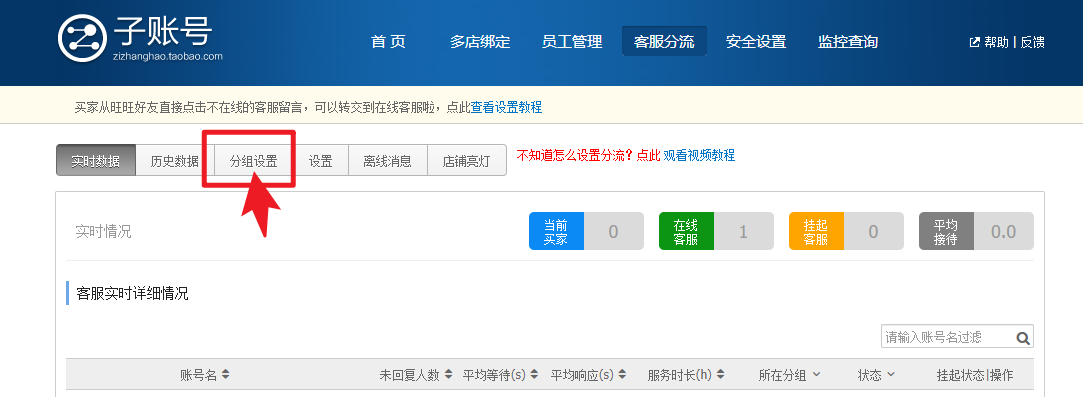1083x397 pixels.
Task: Click the 在线客服 count value 1
Action: pyautogui.click(x=743, y=231)
